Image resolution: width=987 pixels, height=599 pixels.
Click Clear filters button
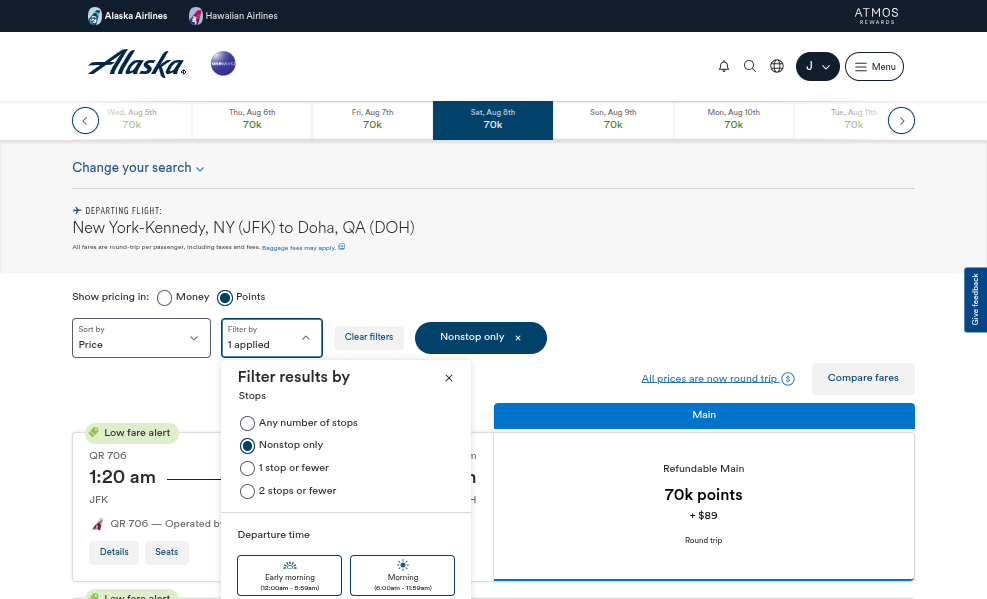pos(369,337)
